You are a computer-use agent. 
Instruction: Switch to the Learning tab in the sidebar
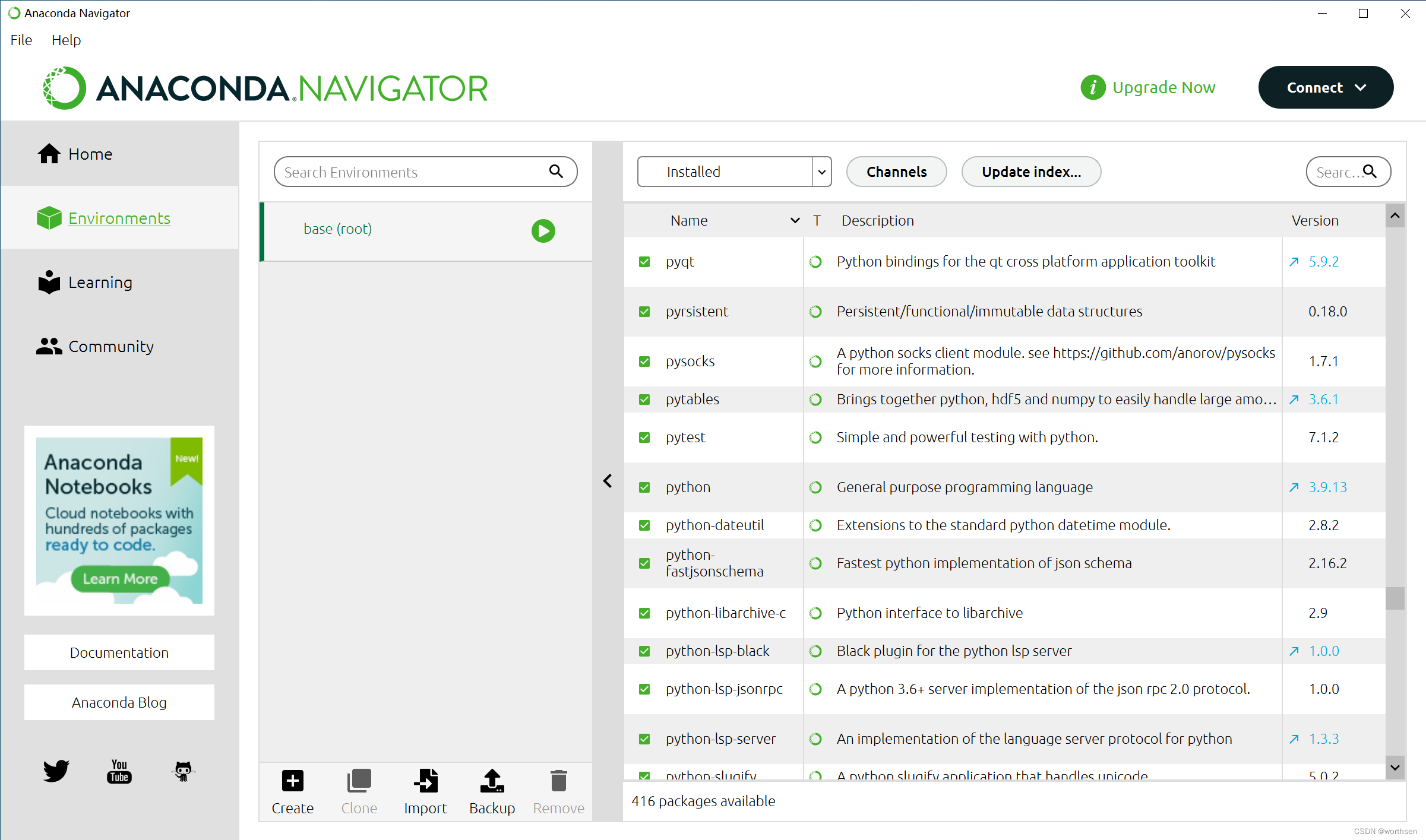(x=100, y=283)
